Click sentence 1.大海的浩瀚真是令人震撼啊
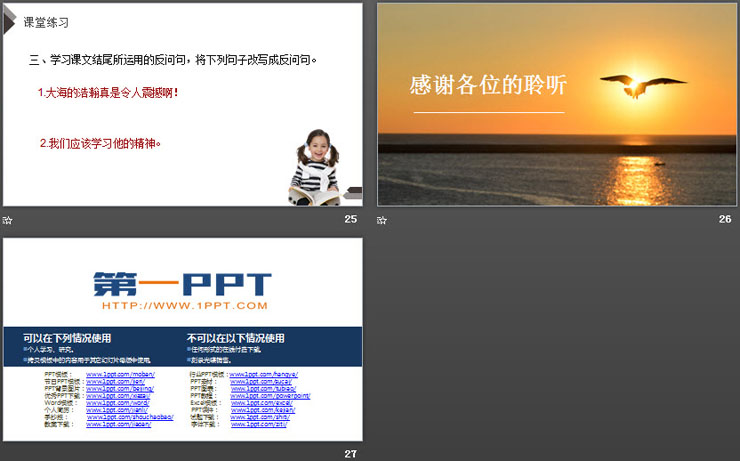 (108, 92)
